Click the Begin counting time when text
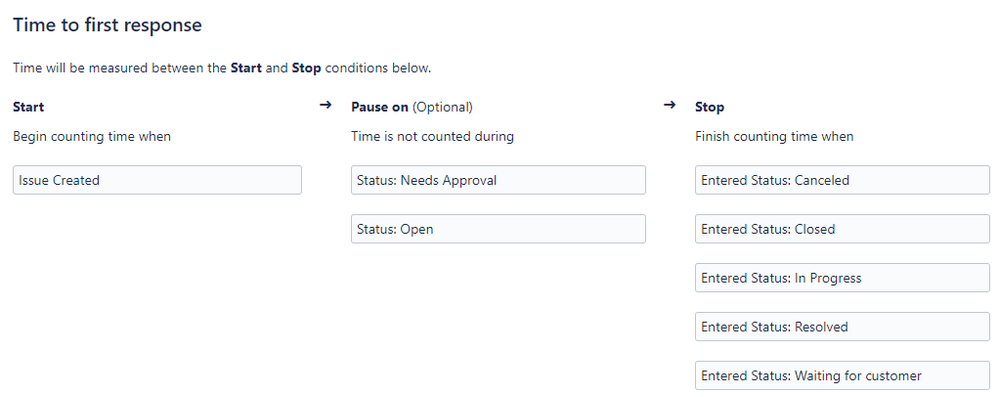Viewport: 999px width, 397px height. click(92, 136)
